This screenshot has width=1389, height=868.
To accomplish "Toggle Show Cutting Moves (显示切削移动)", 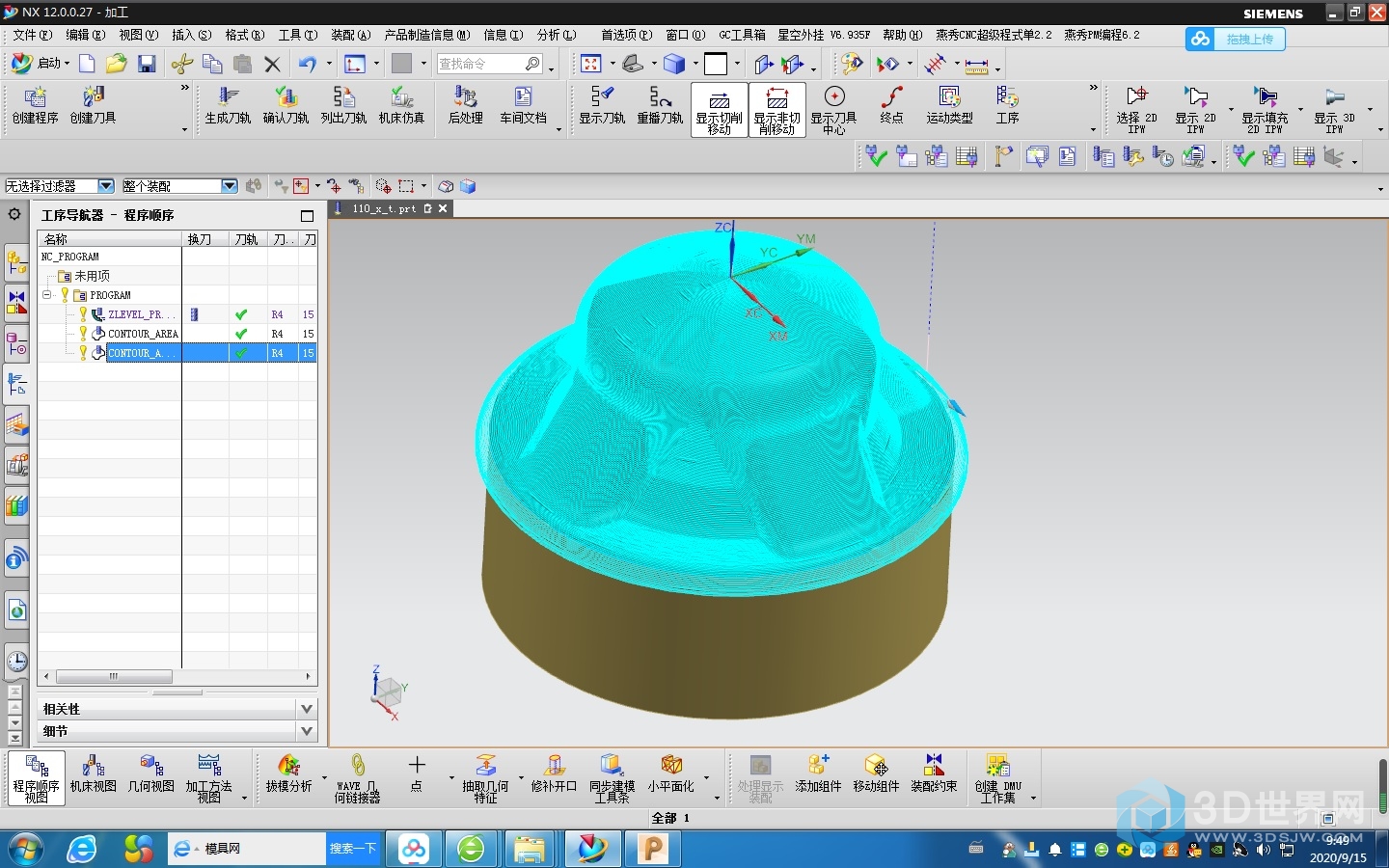I will tap(720, 110).
